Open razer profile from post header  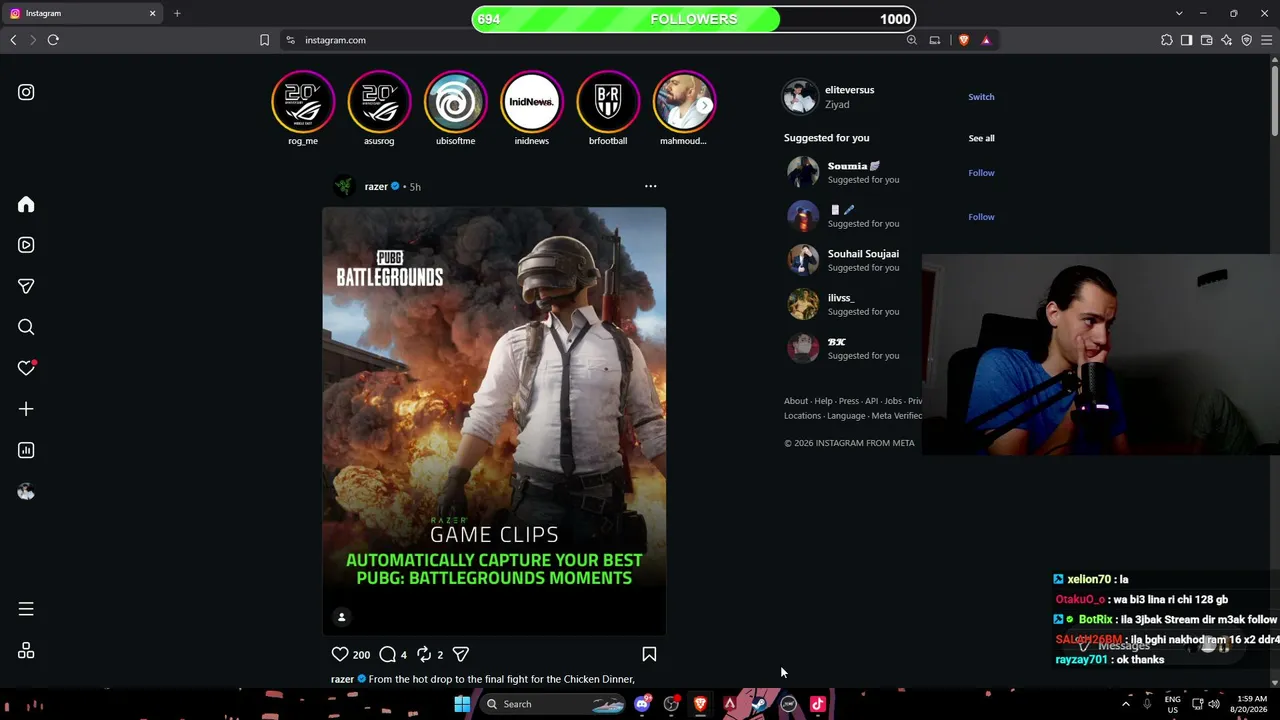(x=376, y=186)
